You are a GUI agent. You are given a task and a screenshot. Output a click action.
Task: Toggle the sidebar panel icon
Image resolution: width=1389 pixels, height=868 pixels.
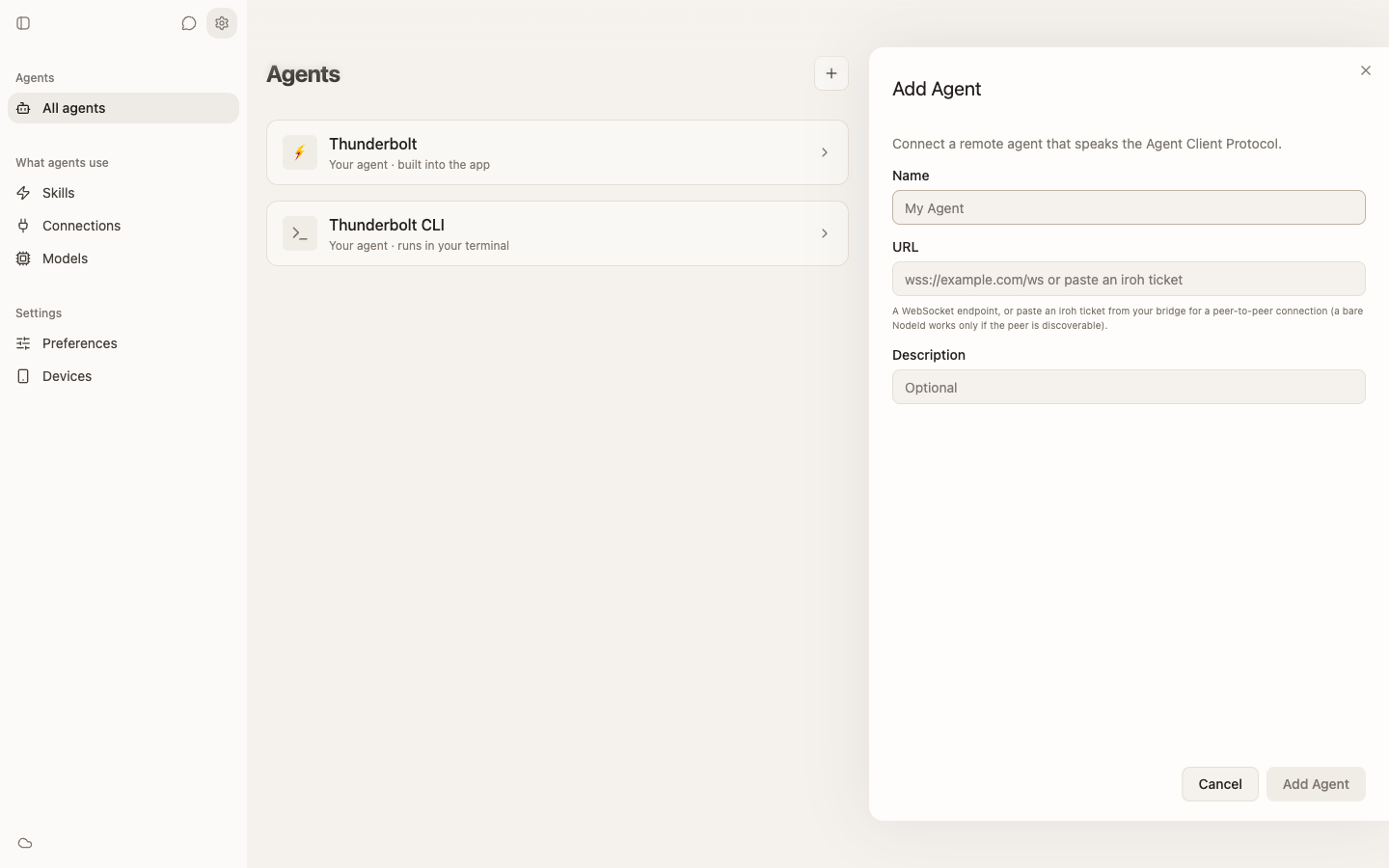pos(23,23)
